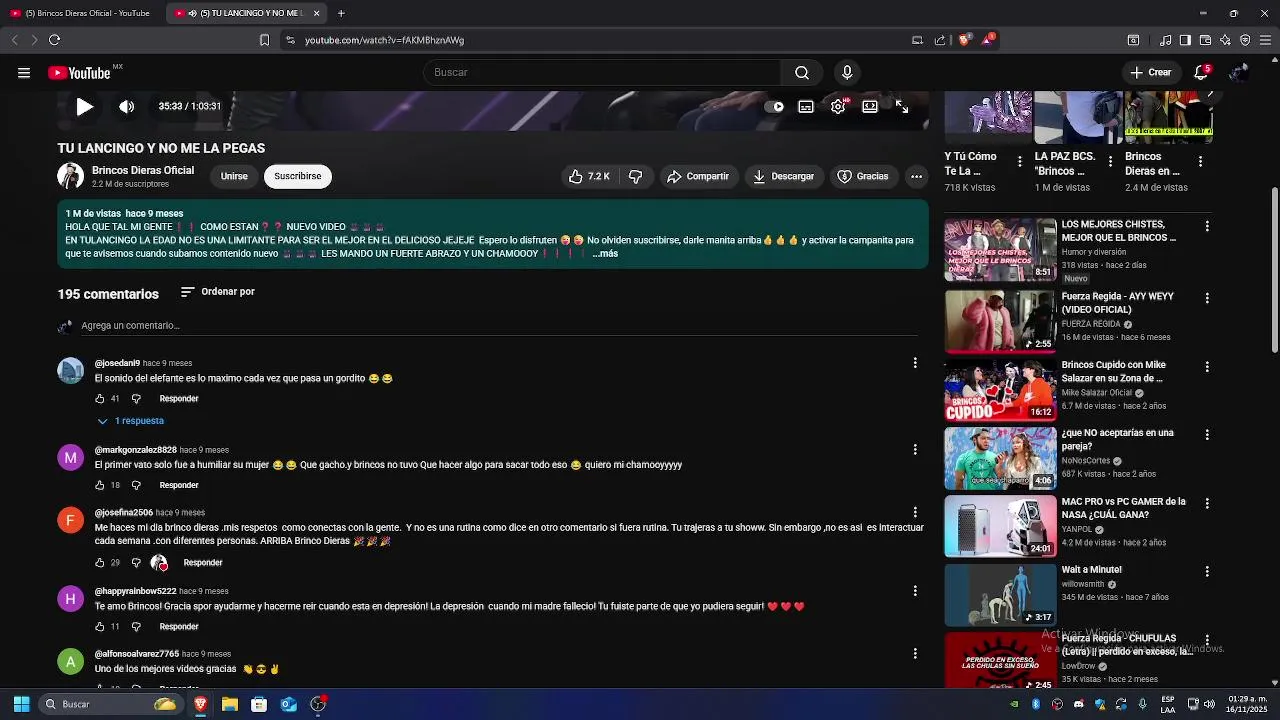This screenshot has height=720, width=1280.
Task: Switch to theater mode
Action: click(x=870, y=106)
